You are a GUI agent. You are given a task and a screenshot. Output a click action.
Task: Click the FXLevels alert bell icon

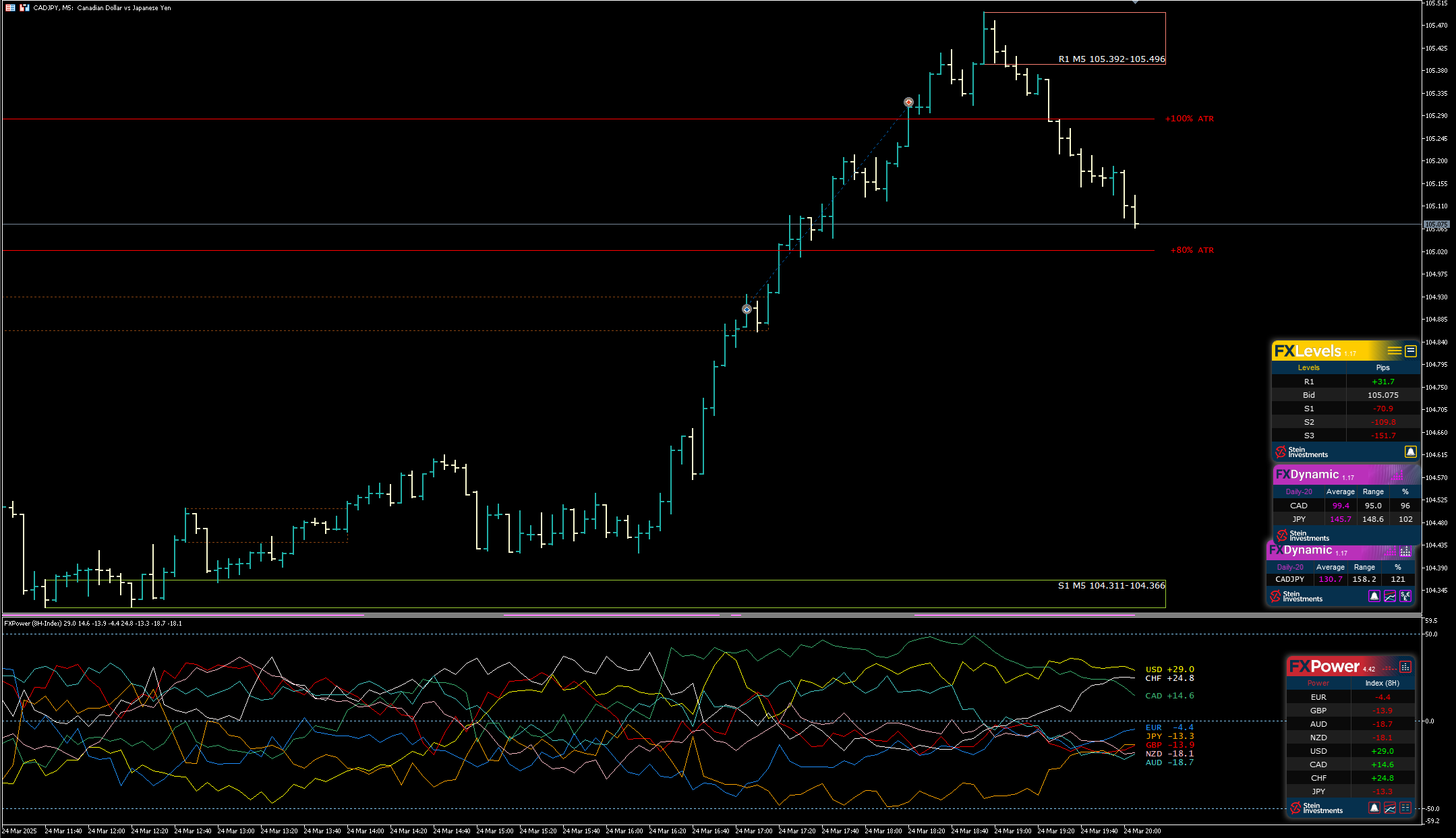[1410, 452]
